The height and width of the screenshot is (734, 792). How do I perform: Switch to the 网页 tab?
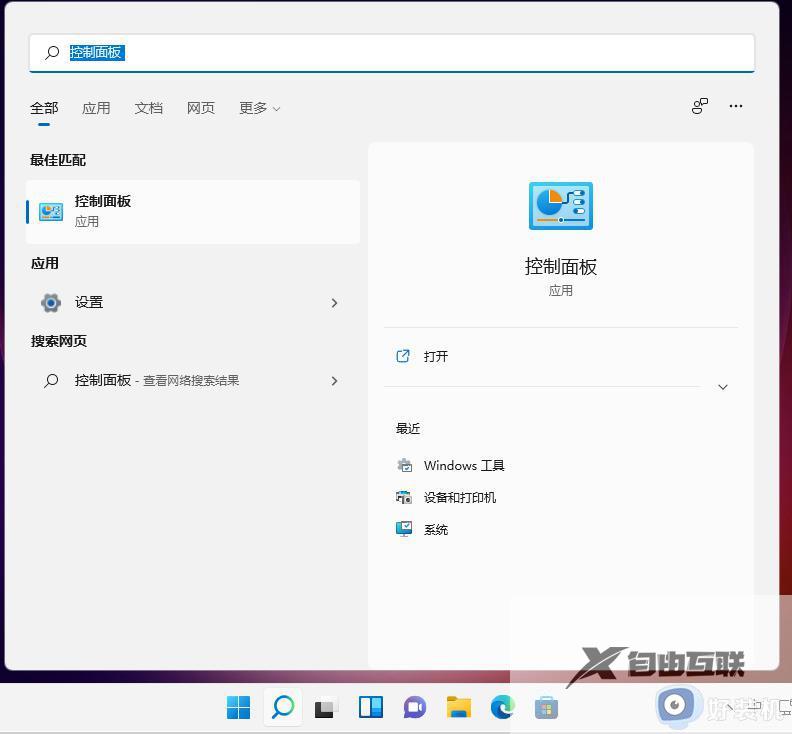(201, 108)
